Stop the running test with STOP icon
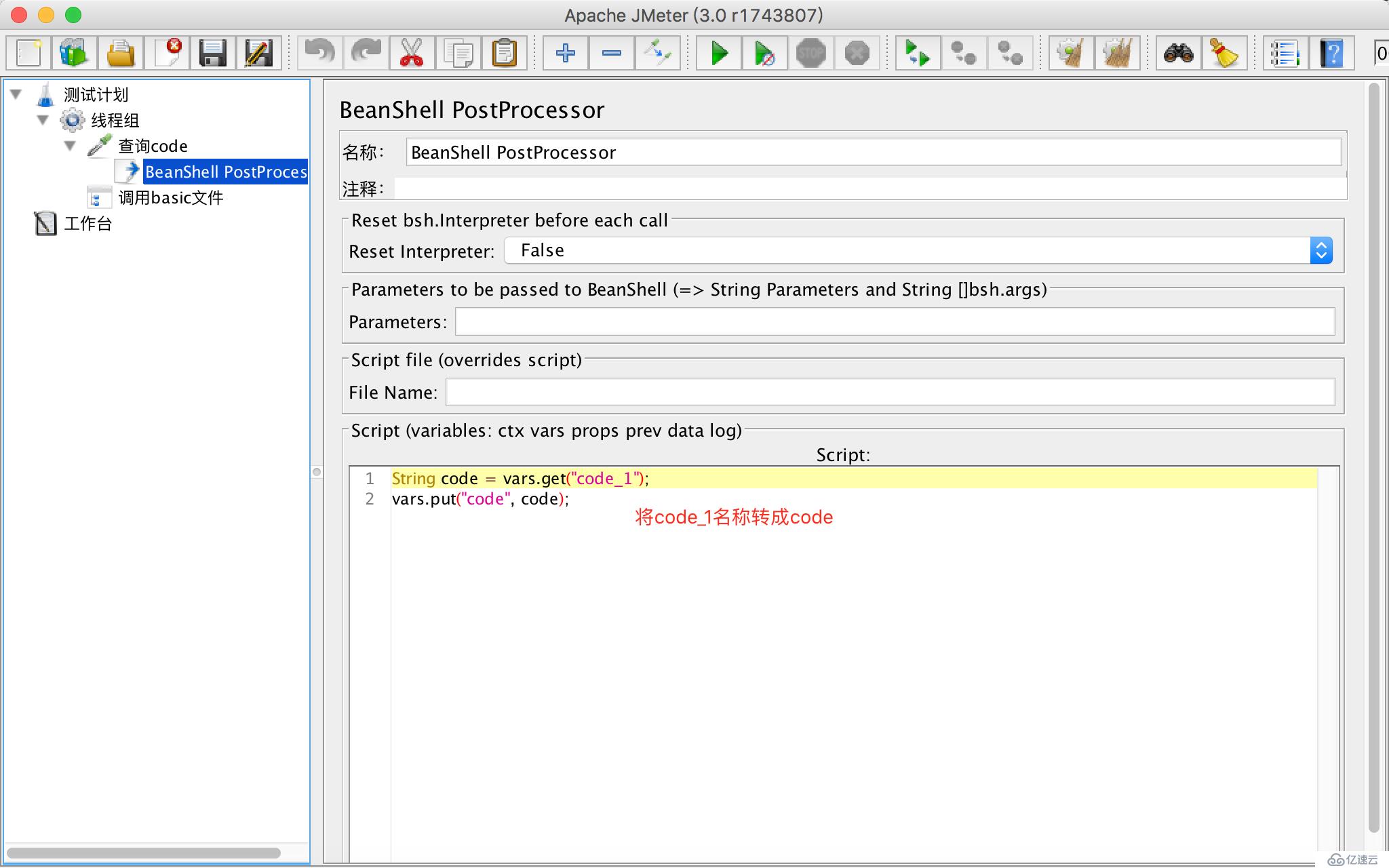 click(811, 53)
